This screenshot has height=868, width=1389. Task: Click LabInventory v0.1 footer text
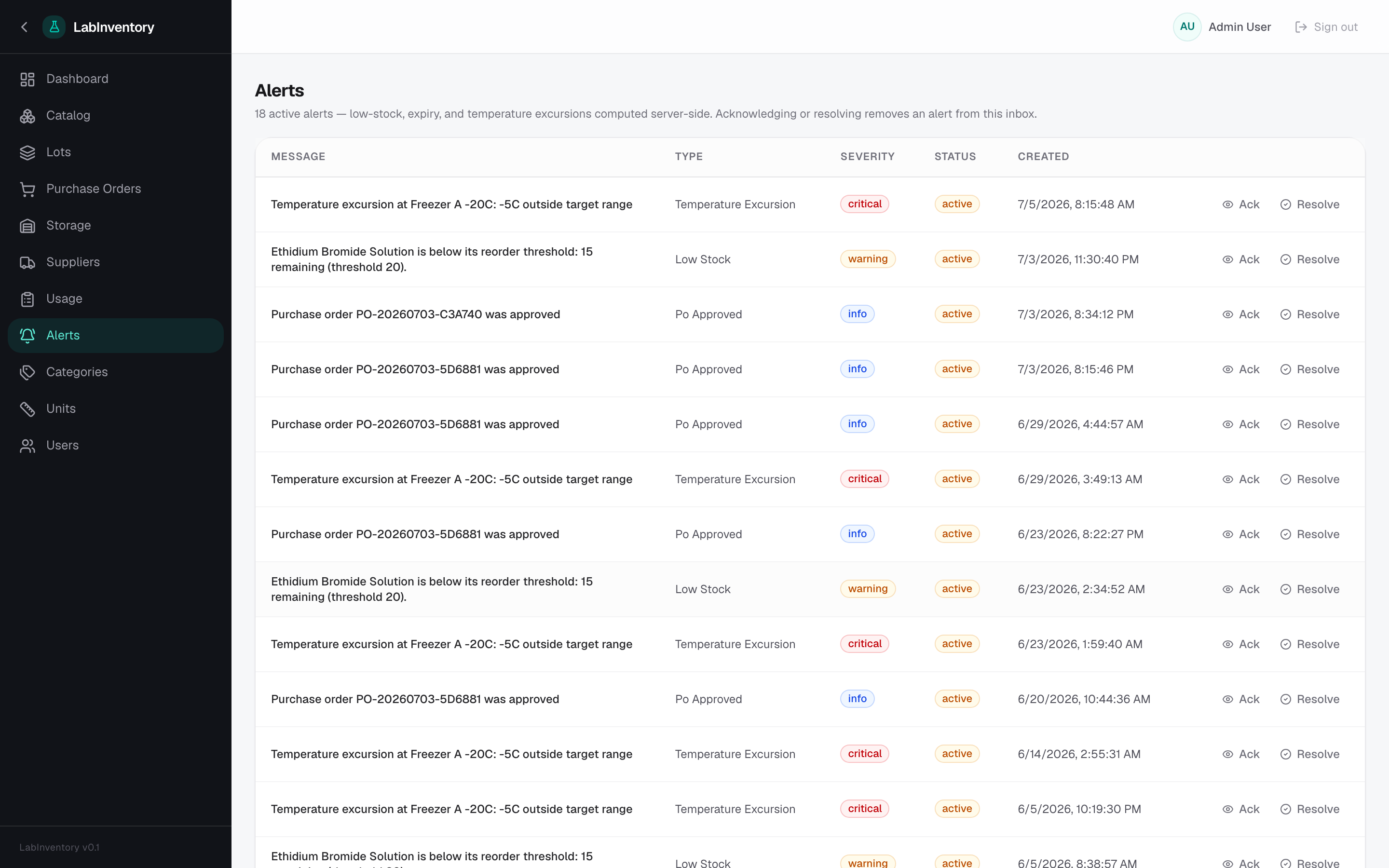(59, 847)
